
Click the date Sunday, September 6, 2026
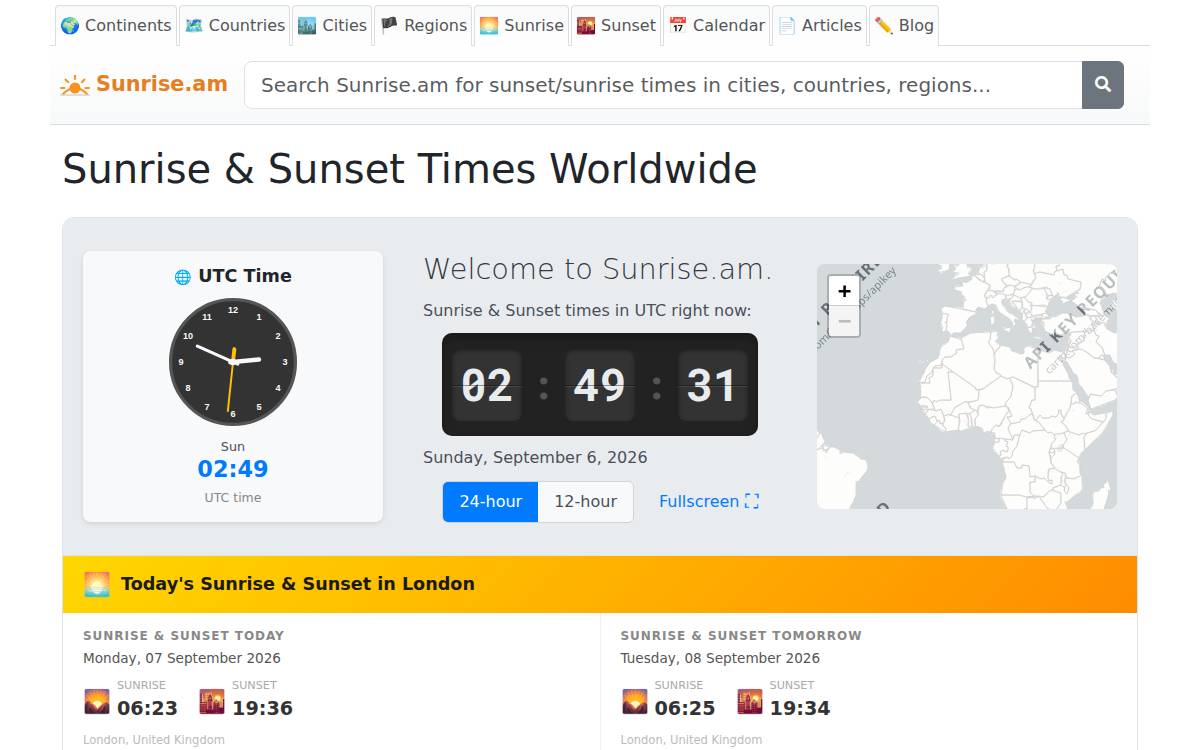pyautogui.click(x=535, y=458)
